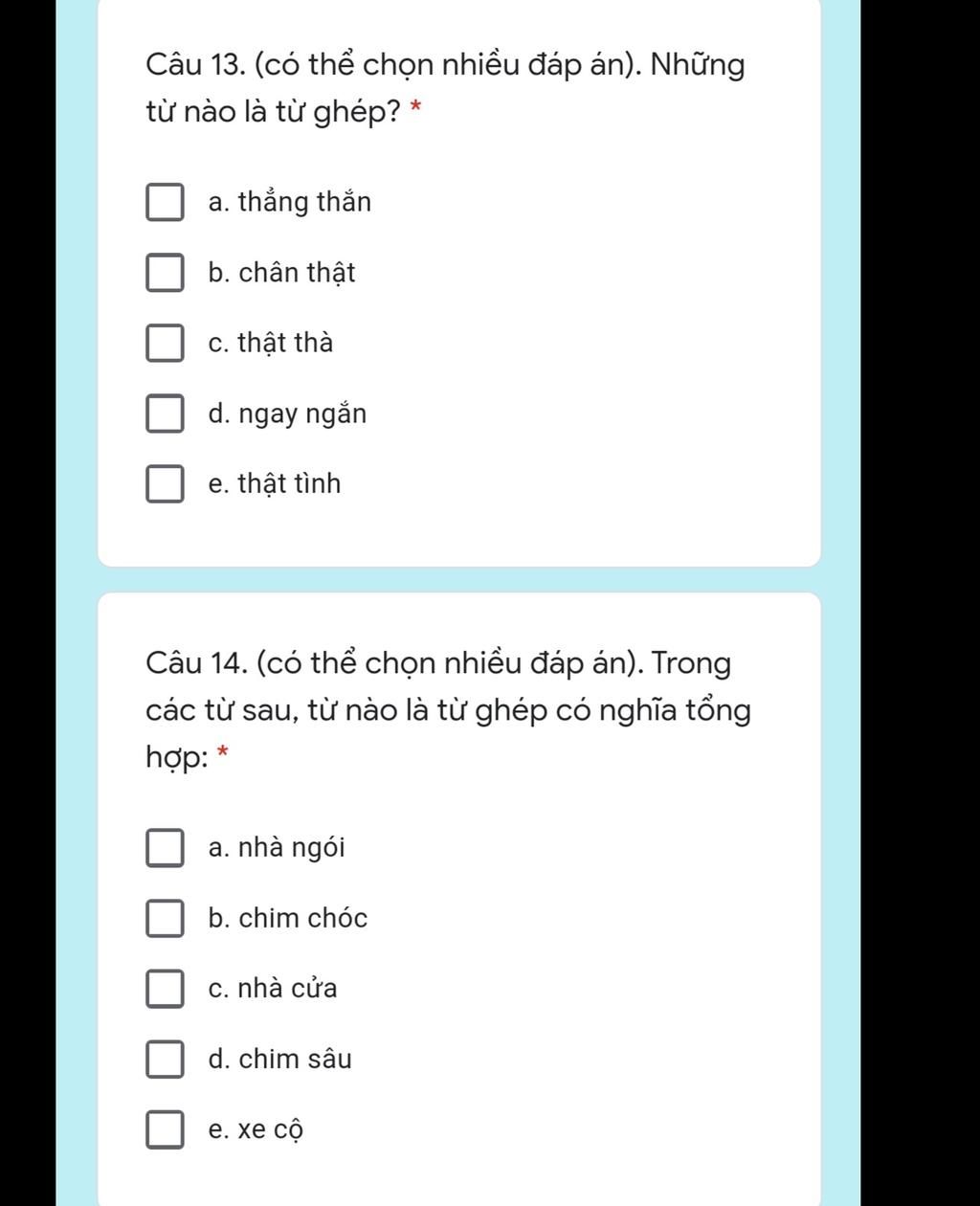
Task: Select the 'c. thật thà' checkbox
Action: click(x=164, y=344)
